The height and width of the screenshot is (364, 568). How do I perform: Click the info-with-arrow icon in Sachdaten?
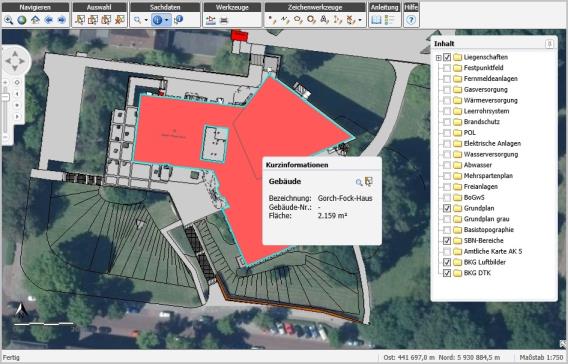coord(179,20)
